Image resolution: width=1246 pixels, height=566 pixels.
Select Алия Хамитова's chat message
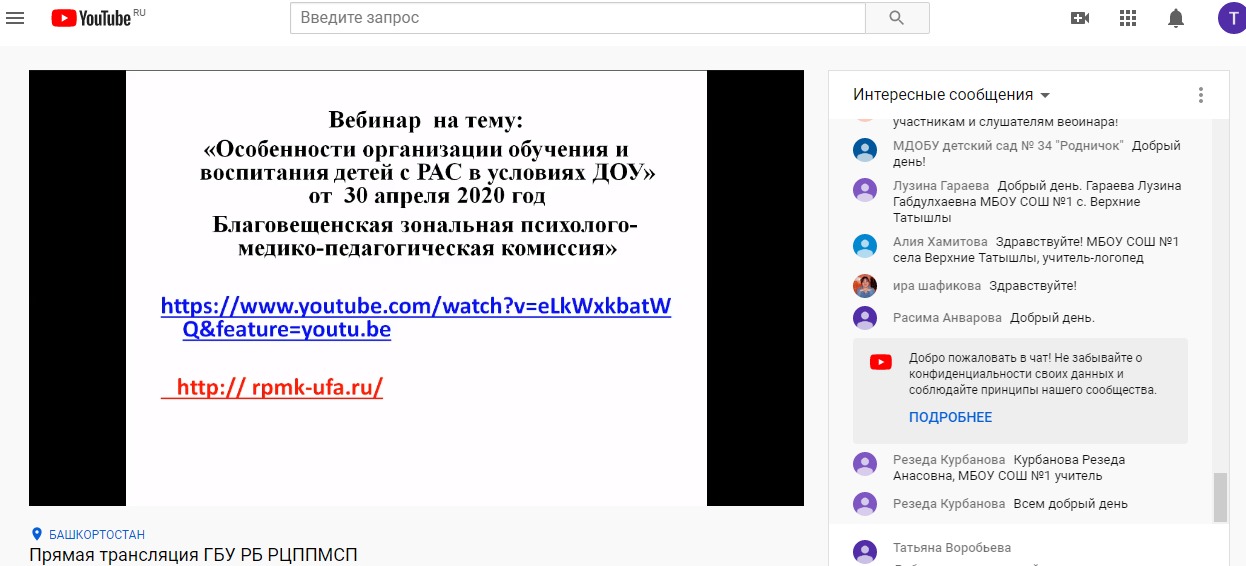click(1035, 250)
